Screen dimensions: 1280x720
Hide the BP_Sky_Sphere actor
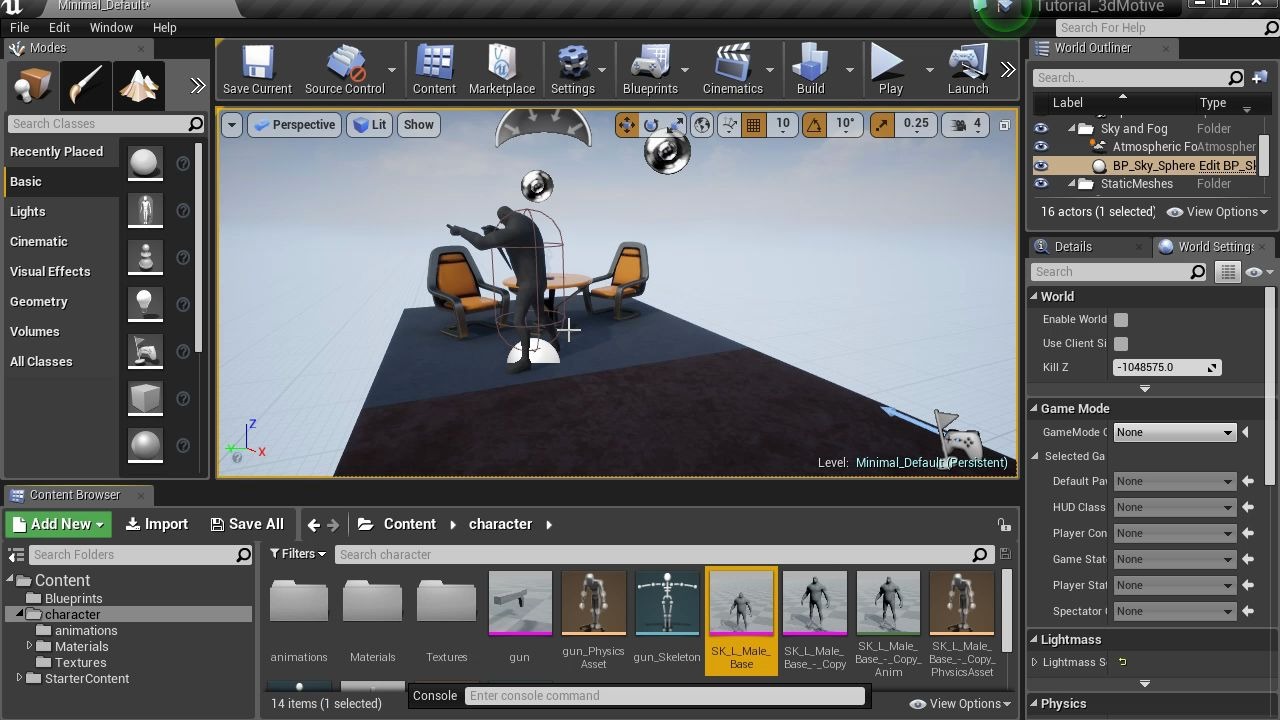(1041, 166)
